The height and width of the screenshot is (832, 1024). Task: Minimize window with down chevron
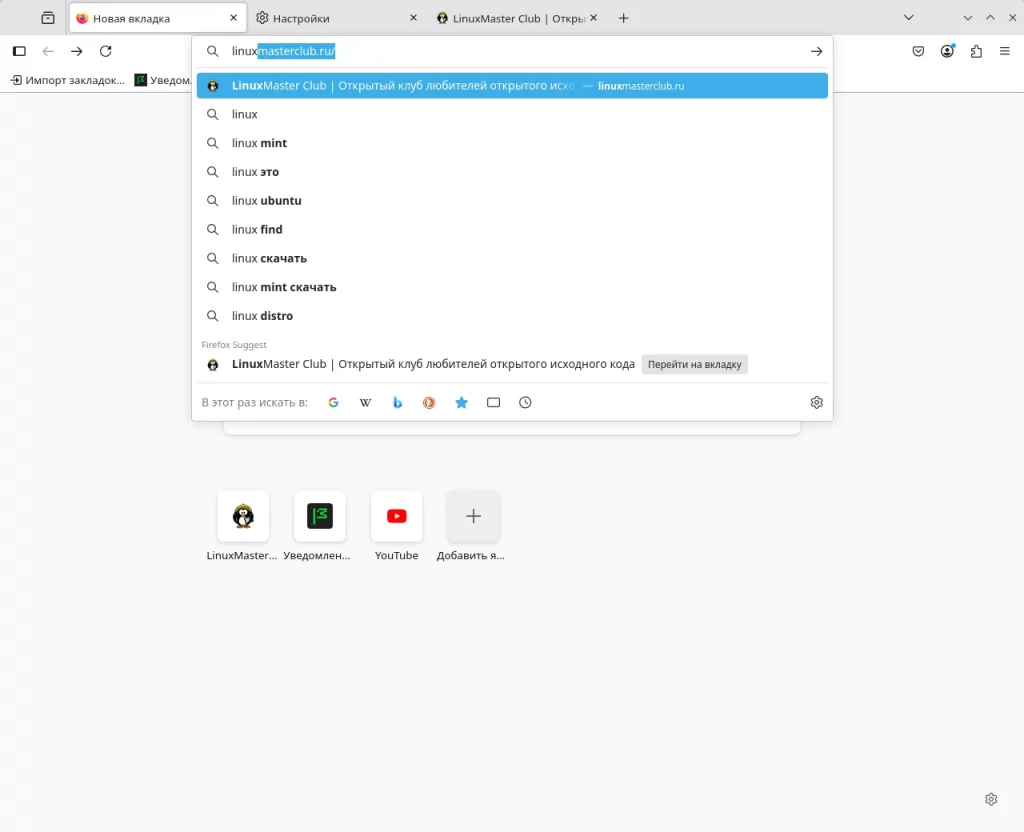click(x=967, y=18)
